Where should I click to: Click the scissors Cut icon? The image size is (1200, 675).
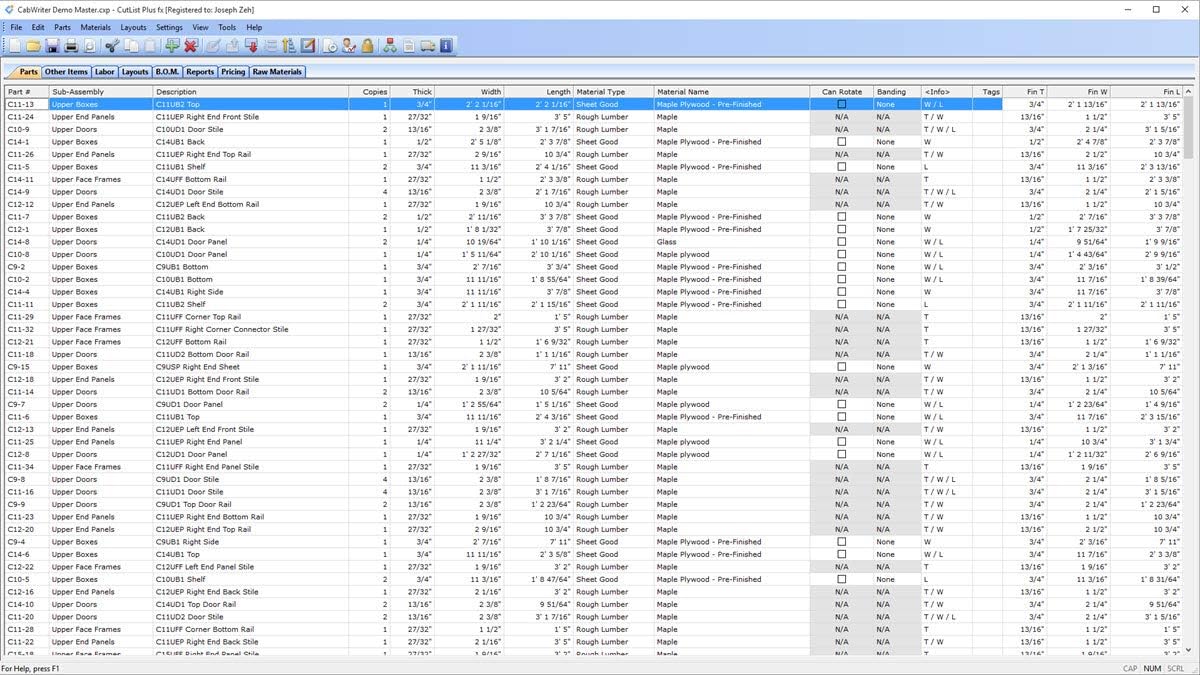tap(112, 46)
